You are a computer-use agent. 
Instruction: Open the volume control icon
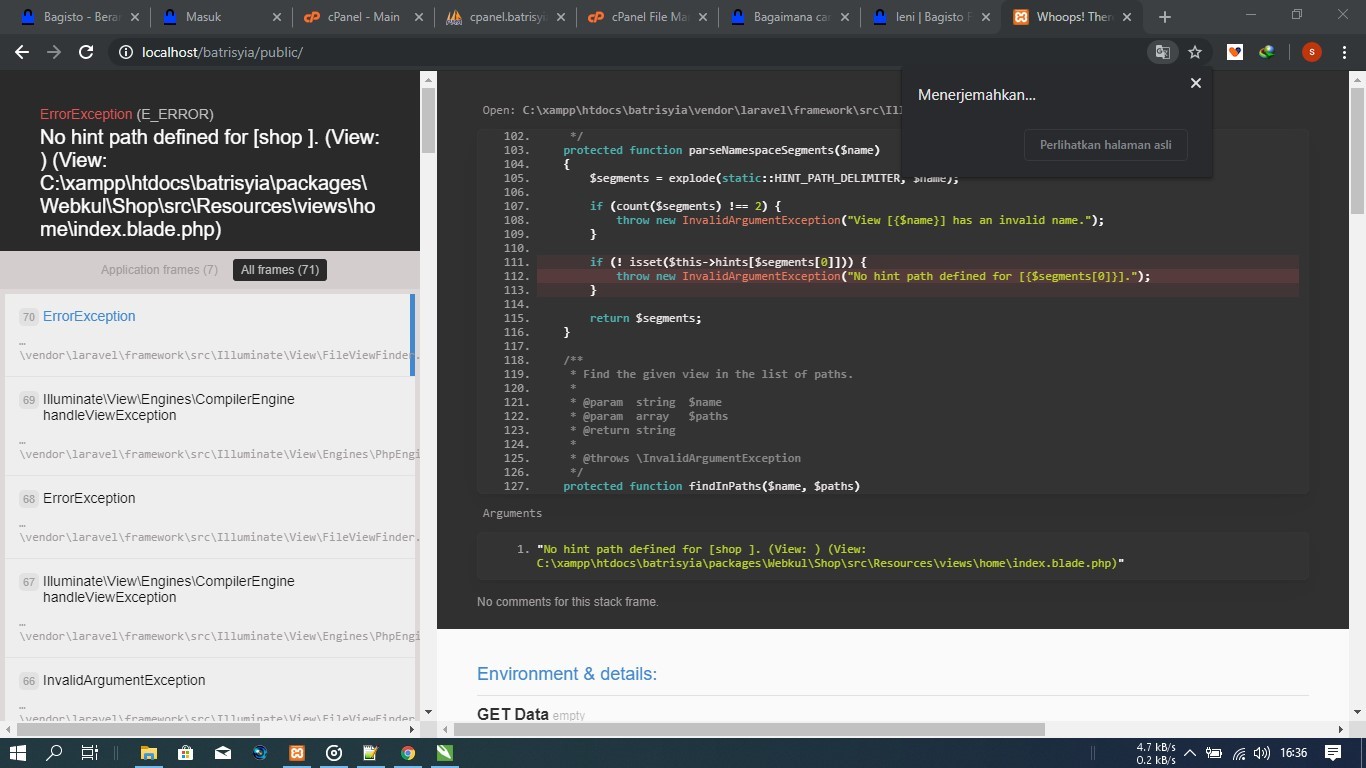click(x=1262, y=753)
